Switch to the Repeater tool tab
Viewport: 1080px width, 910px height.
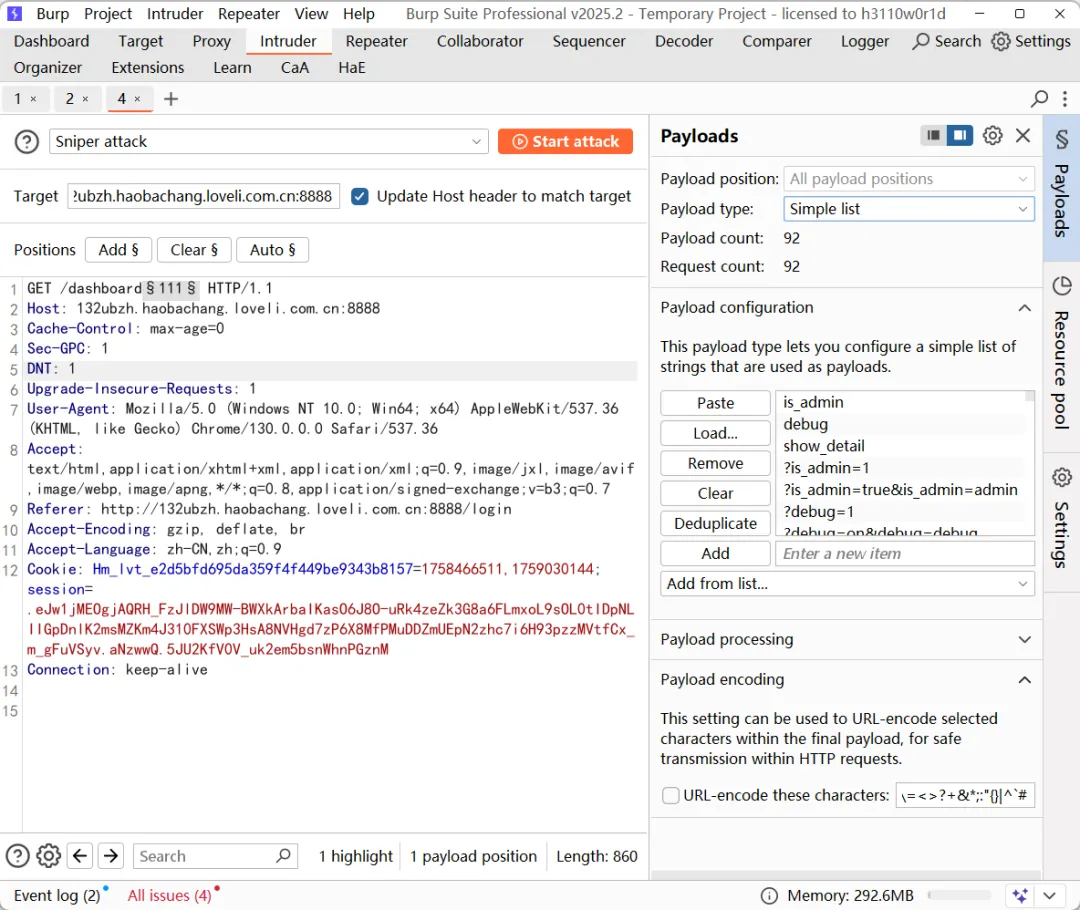point(376,41)
